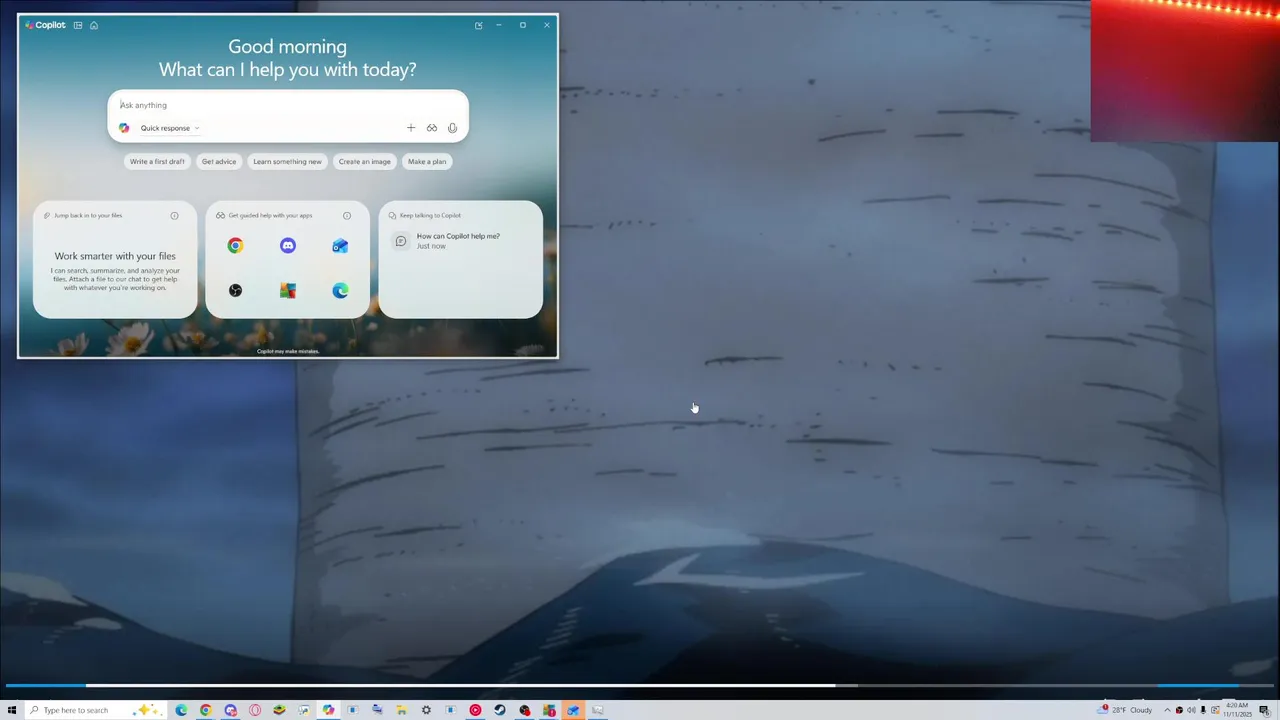Expand the hidden system tray icons chevron
The image size is (1280, 720).
[x=1167, y=710]
